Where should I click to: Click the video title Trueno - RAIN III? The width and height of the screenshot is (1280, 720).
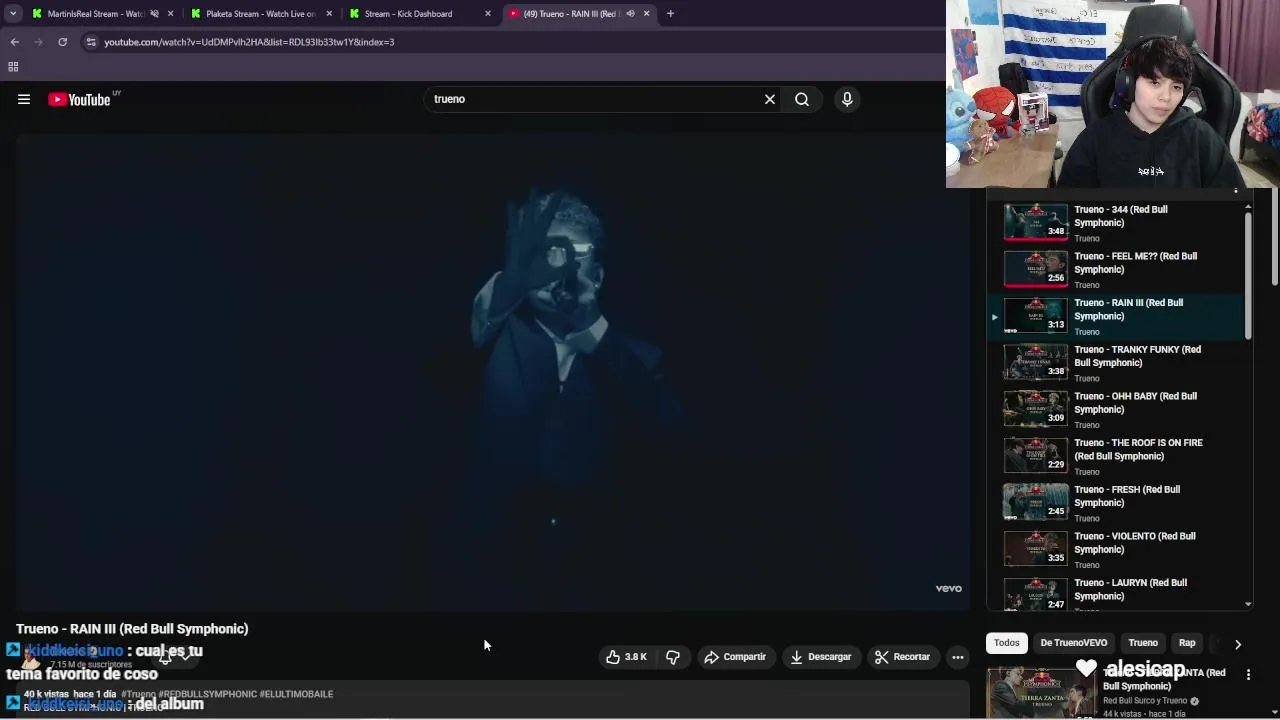tap(132, 629)
